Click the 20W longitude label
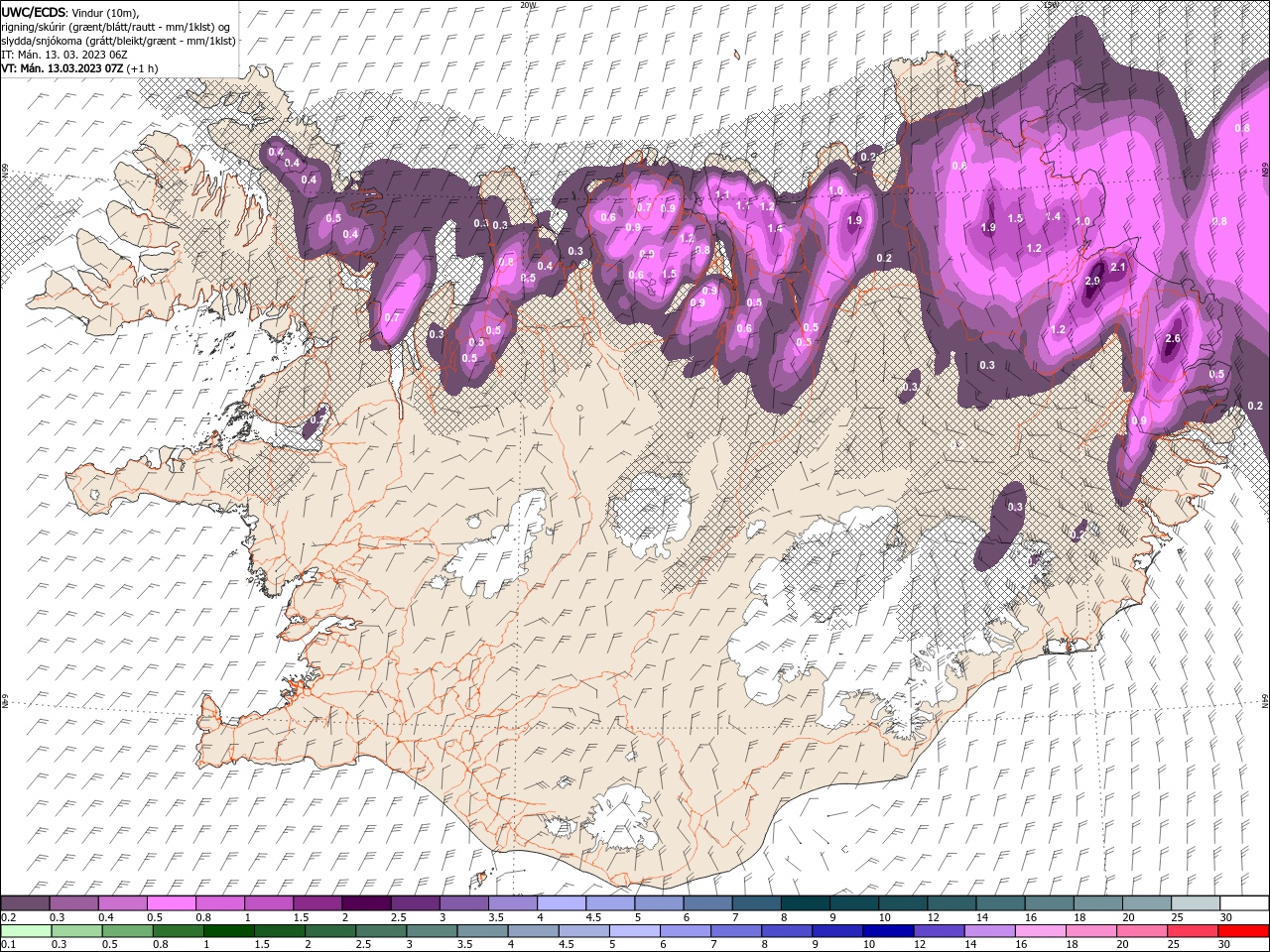The height and width of the screenshot is (952, 1270). pos(529,5)
